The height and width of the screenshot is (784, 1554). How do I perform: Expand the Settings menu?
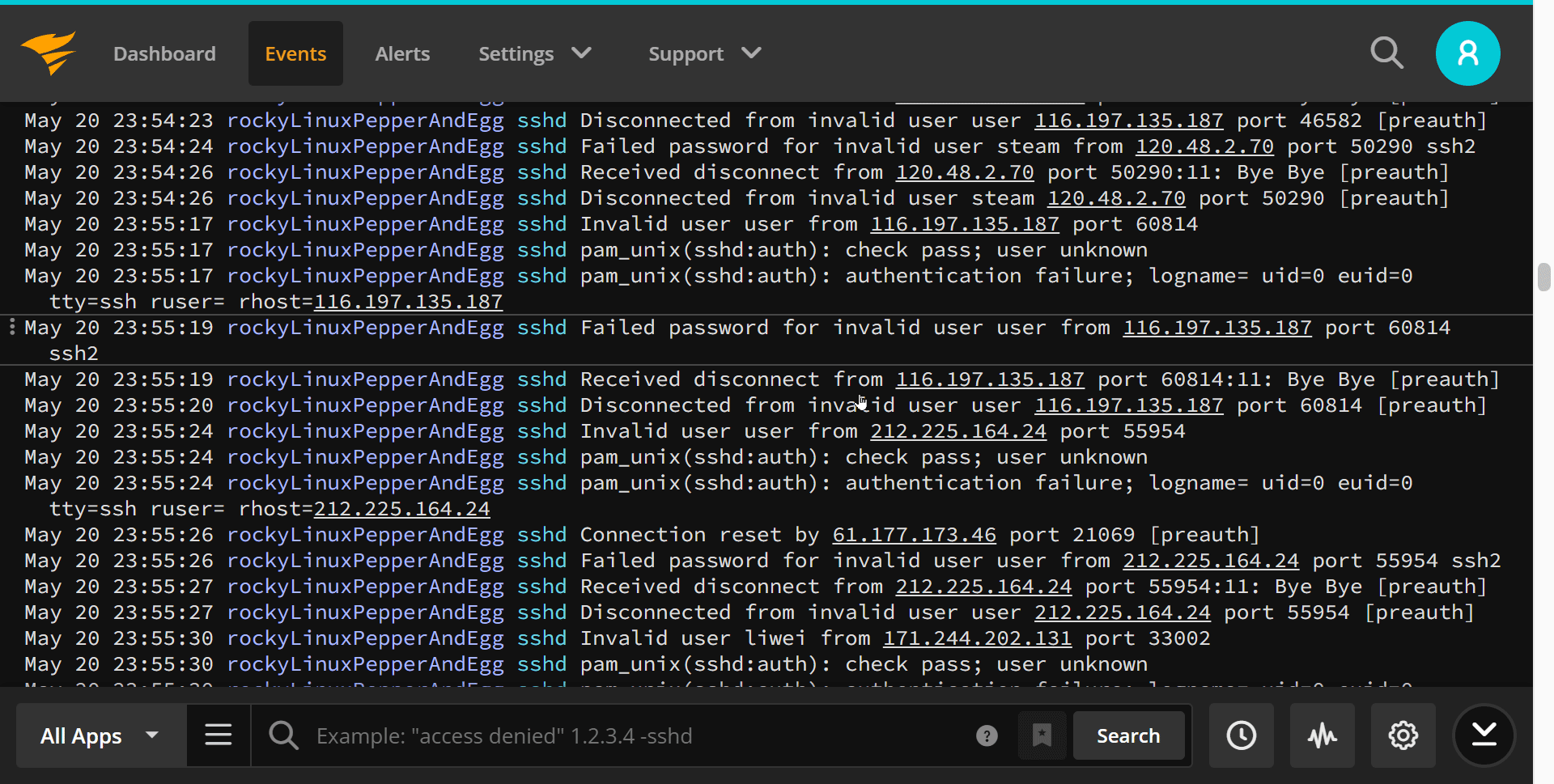[x=535, y=53]
